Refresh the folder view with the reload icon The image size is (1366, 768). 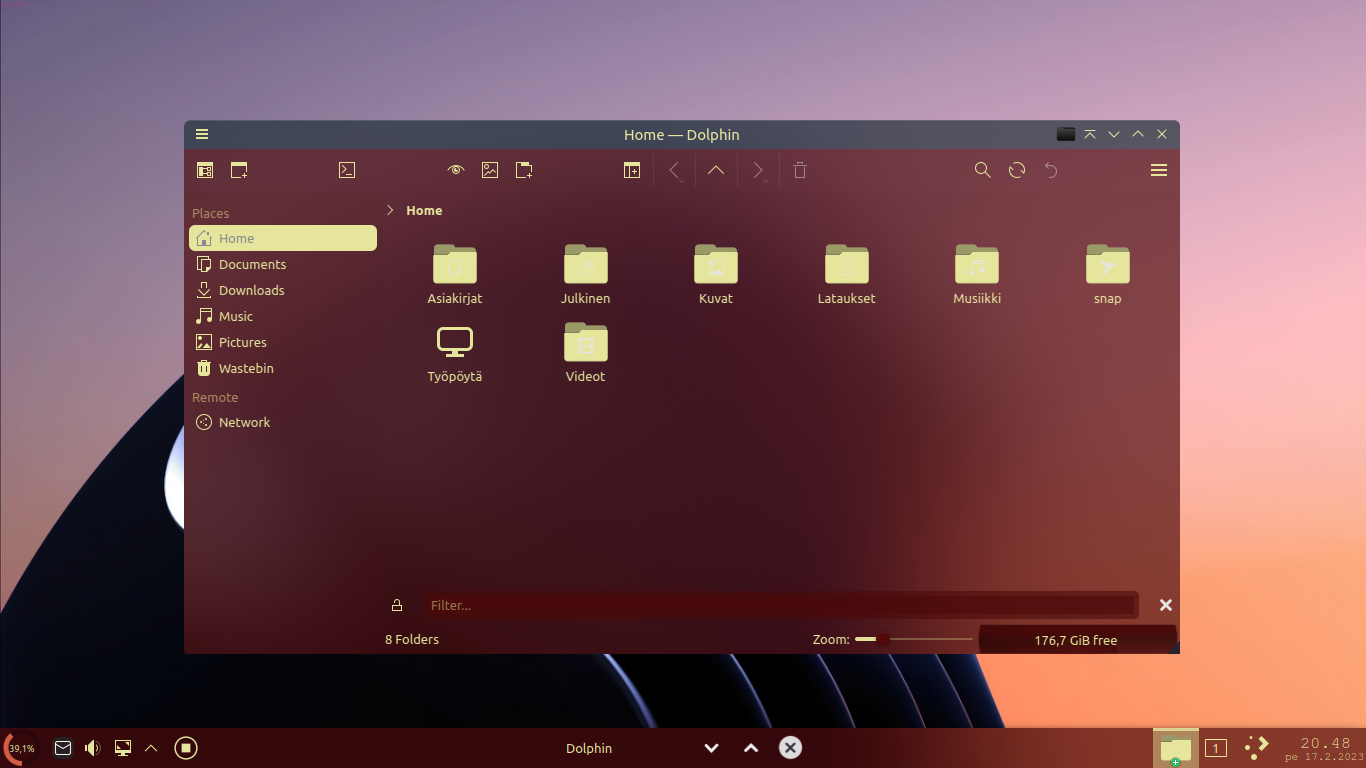pos(1017,170)
